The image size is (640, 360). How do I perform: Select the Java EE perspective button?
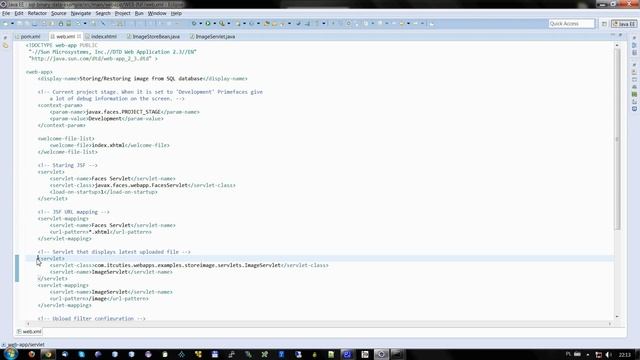(624, 24)
